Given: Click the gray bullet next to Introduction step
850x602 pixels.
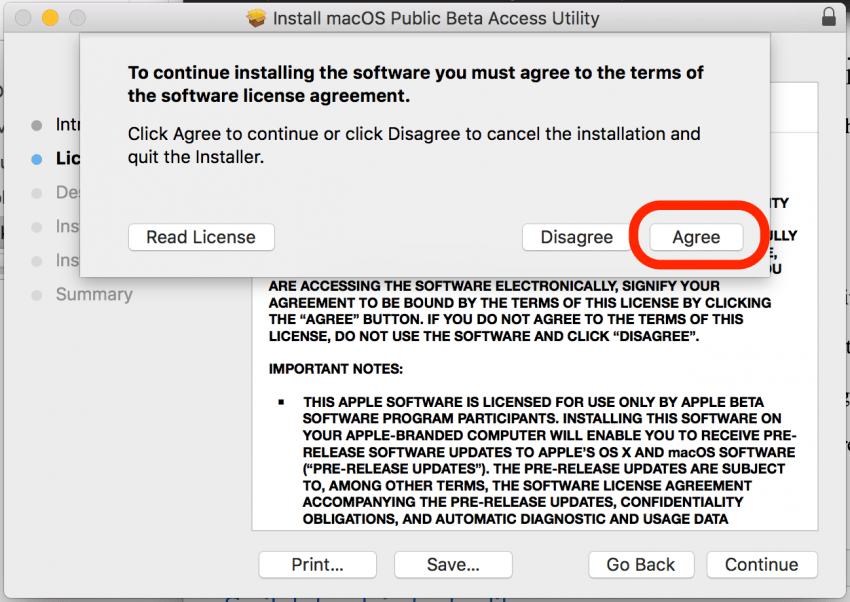Looking at the screenshot, I should 38,124.
